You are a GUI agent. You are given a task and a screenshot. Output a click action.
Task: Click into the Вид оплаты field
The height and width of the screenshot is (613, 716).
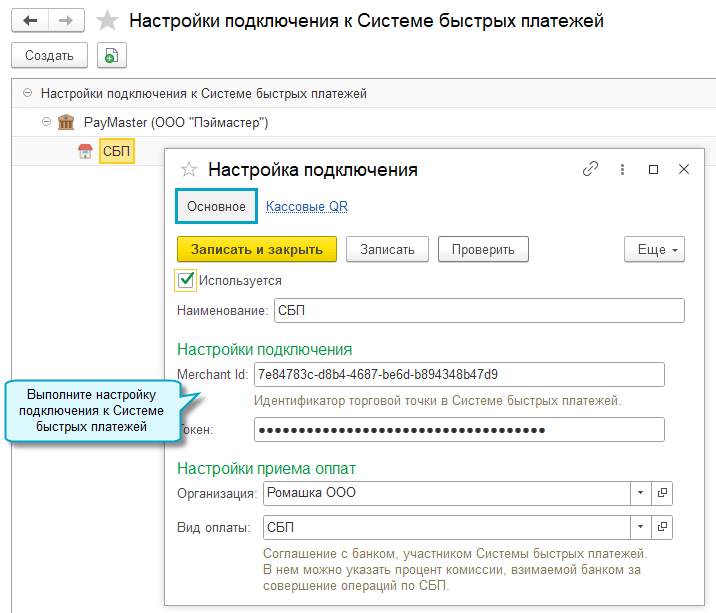(447, 527)
